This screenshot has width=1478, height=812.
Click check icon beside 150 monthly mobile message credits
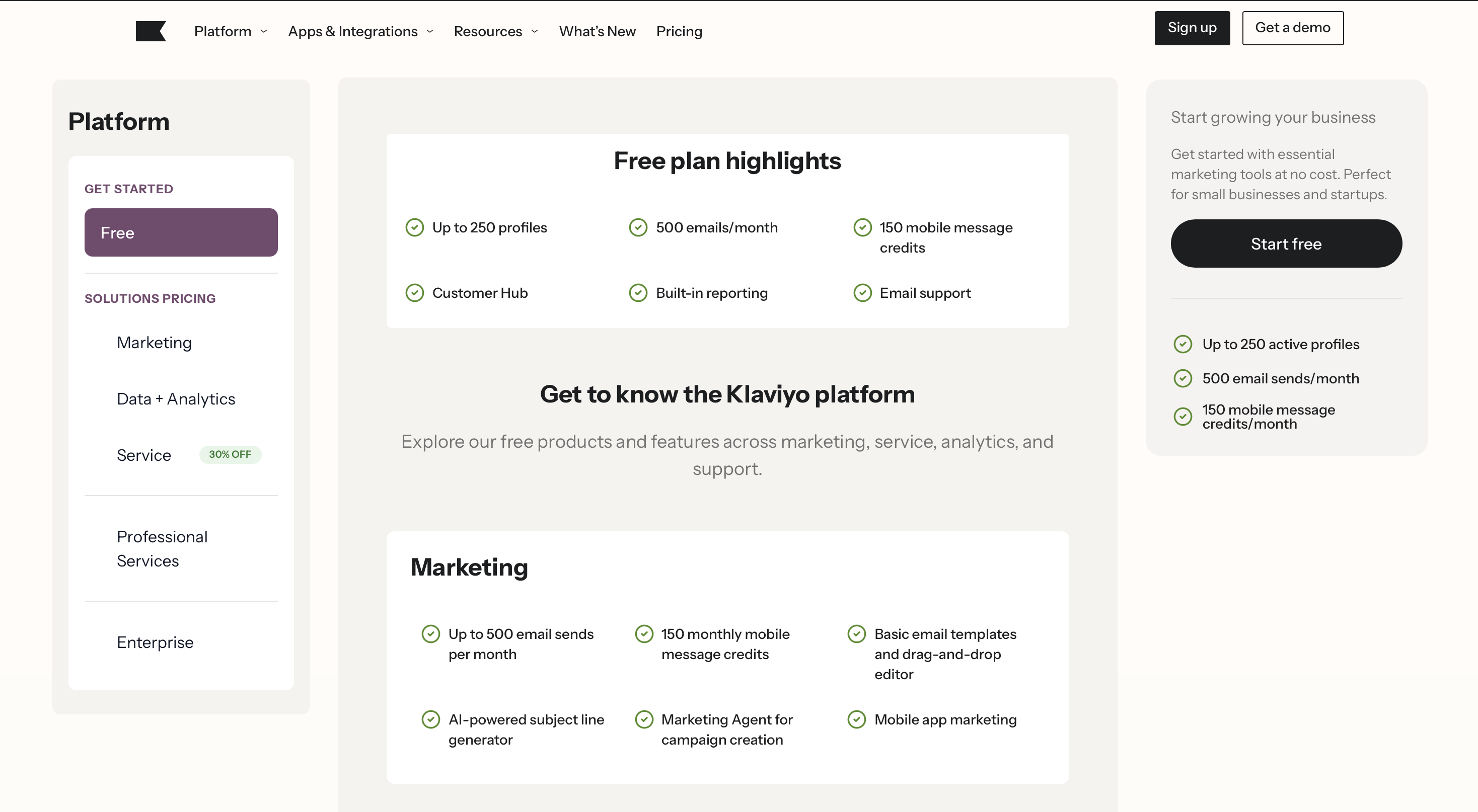[x=644, y=634]
